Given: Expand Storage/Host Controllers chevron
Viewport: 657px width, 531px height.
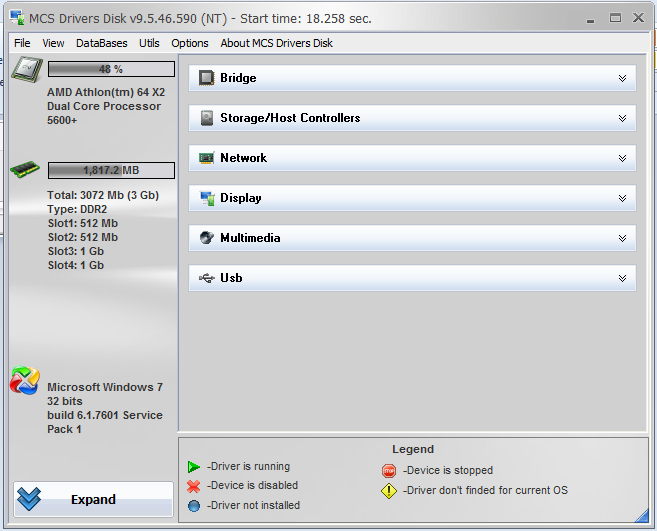Looking at the screenshot, I should [x=622, y=118].
